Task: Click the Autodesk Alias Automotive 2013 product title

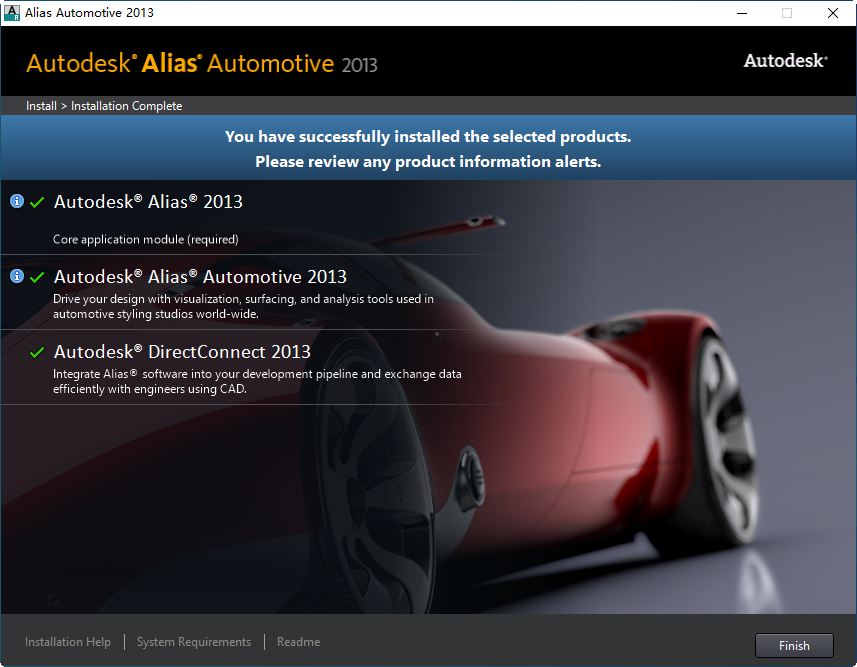Action: tap(200, 277)
